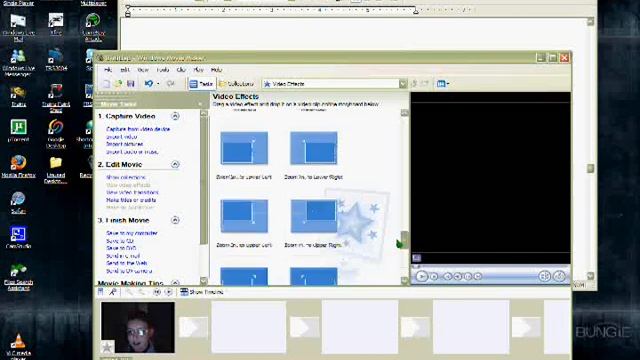
Task: Click Import audio or music link
Action: 132,152
